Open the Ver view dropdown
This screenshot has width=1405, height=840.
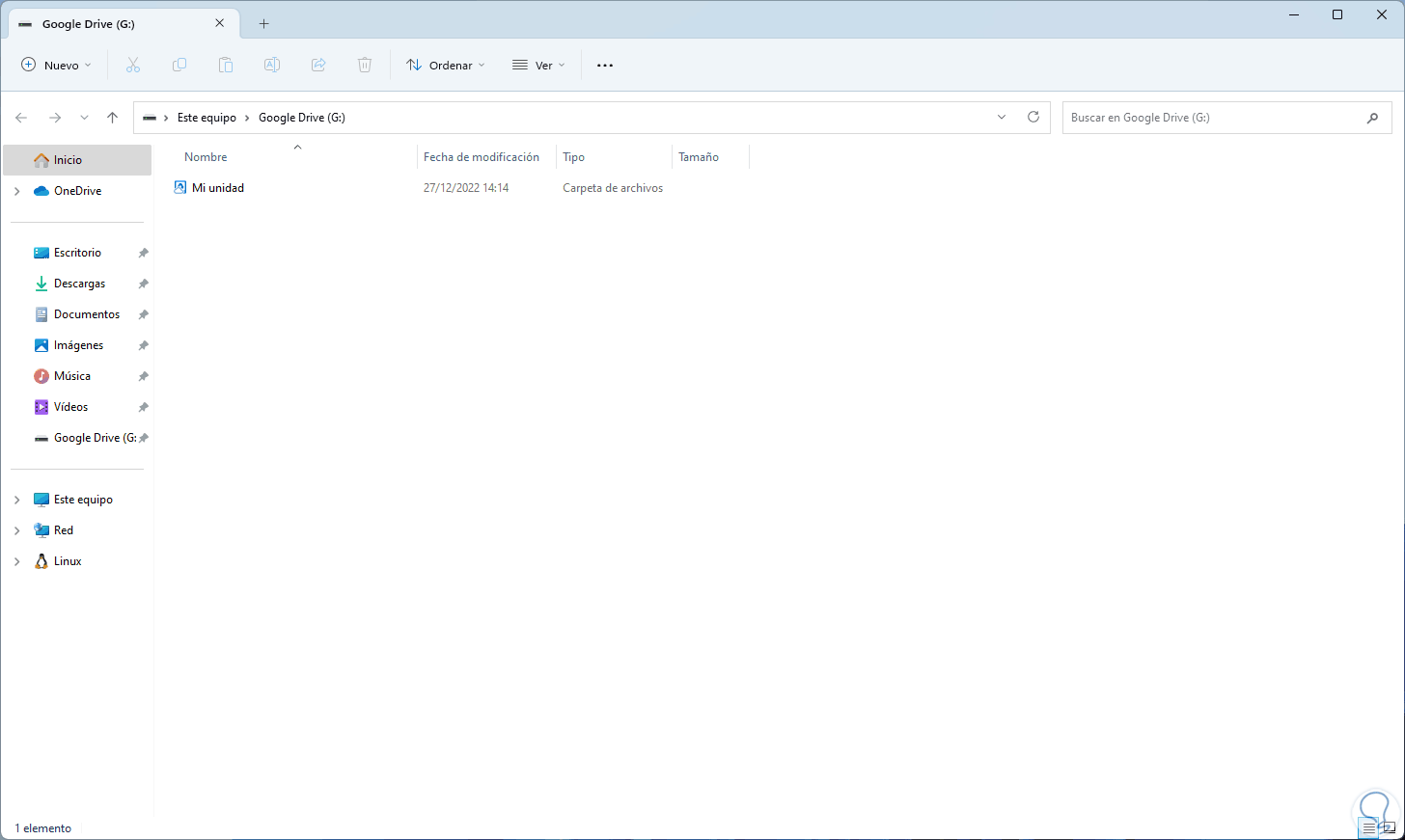[538, 66]
